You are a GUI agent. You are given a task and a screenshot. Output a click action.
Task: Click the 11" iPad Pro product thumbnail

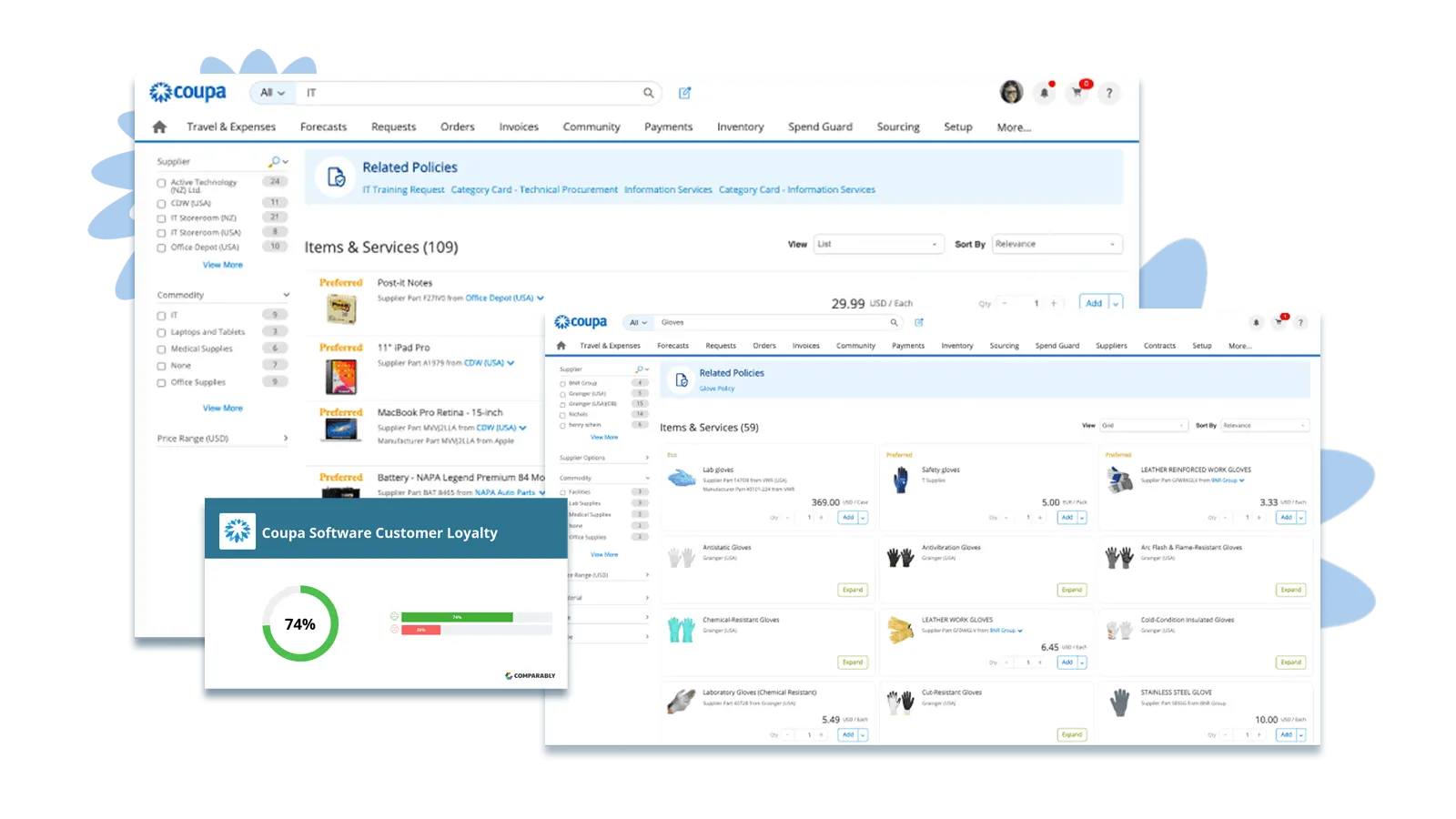point(341,377)
